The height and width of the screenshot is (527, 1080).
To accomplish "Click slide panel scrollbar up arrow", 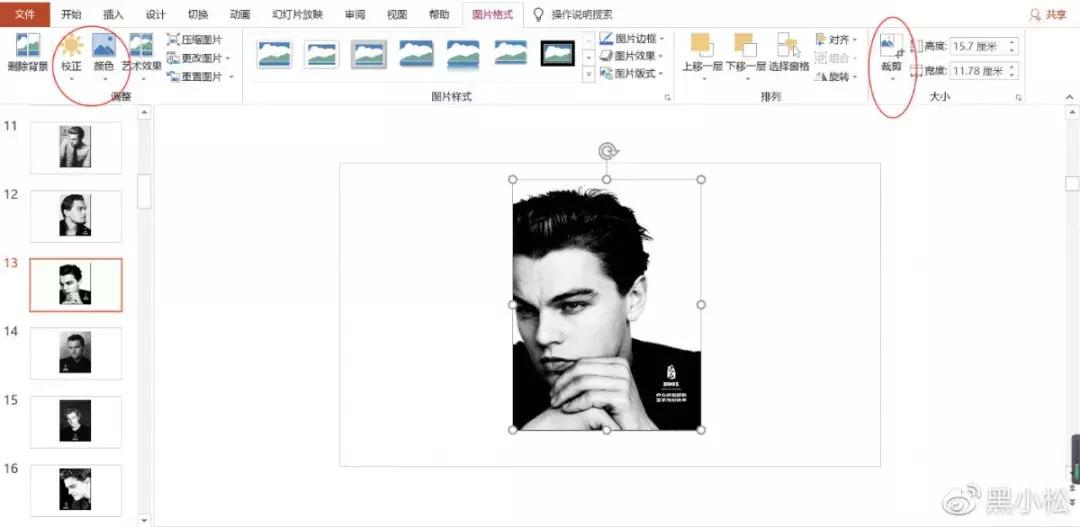I will pos(144,112).
